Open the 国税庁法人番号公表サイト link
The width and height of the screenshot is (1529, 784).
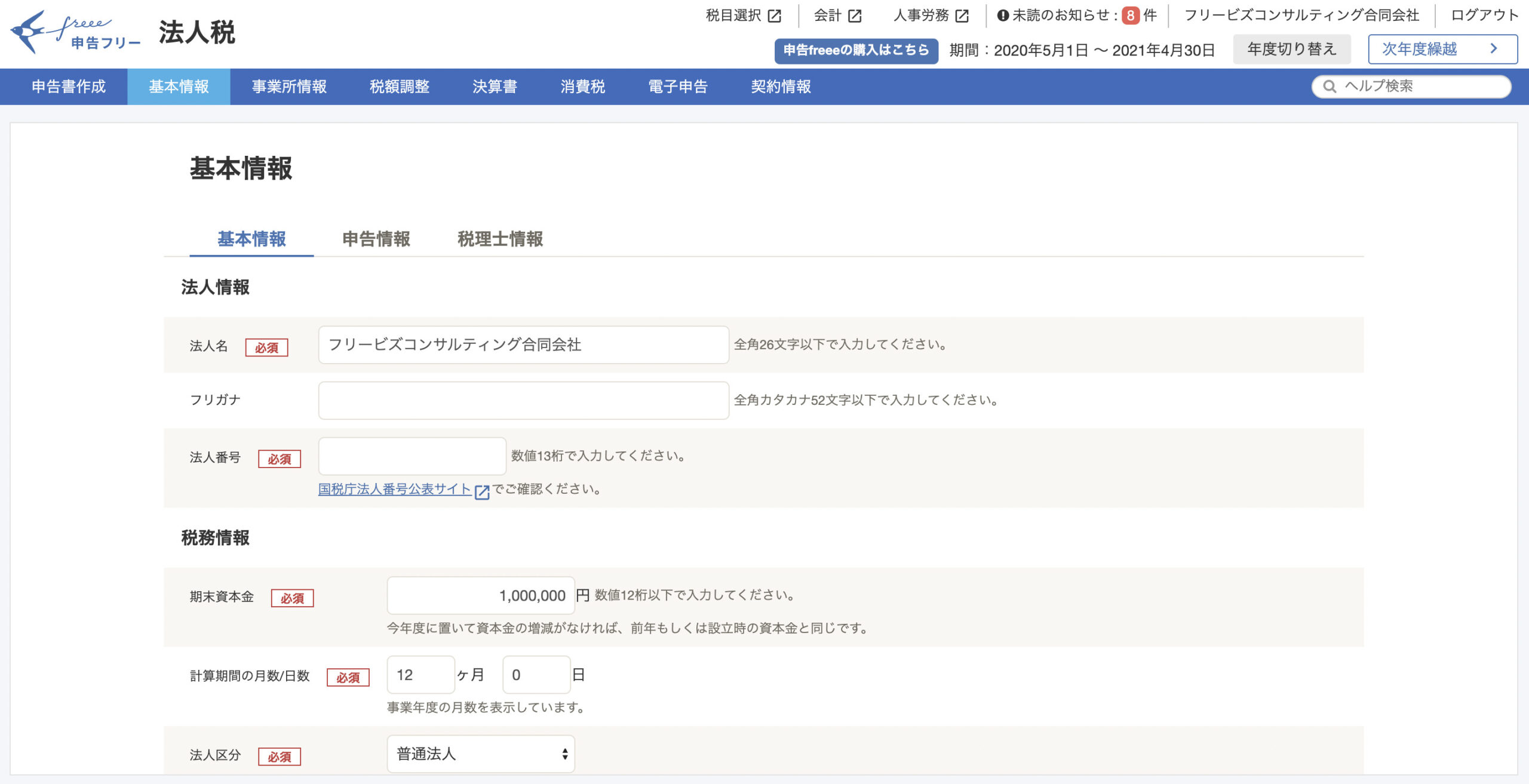click(x=395, y=489)
